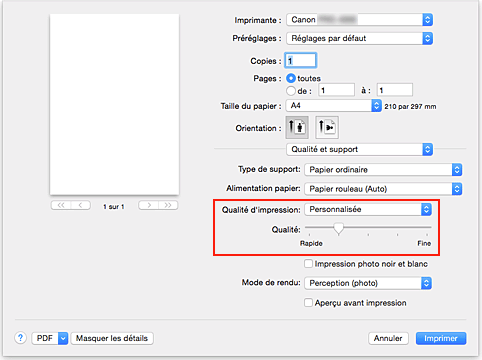Go to previous preview page

pos(81,205)
